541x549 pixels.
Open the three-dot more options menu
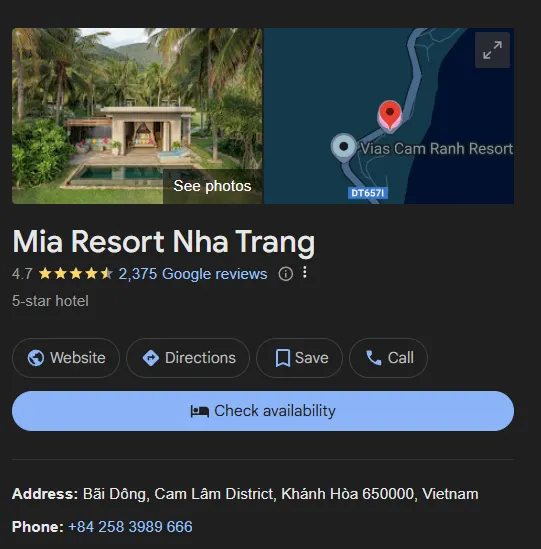click(305, 272)
